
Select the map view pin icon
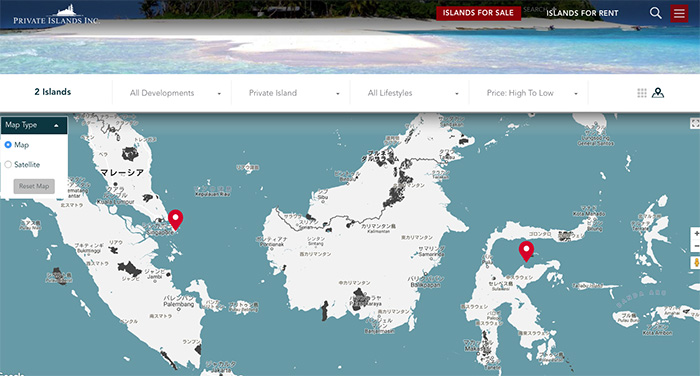pos(658,93)
